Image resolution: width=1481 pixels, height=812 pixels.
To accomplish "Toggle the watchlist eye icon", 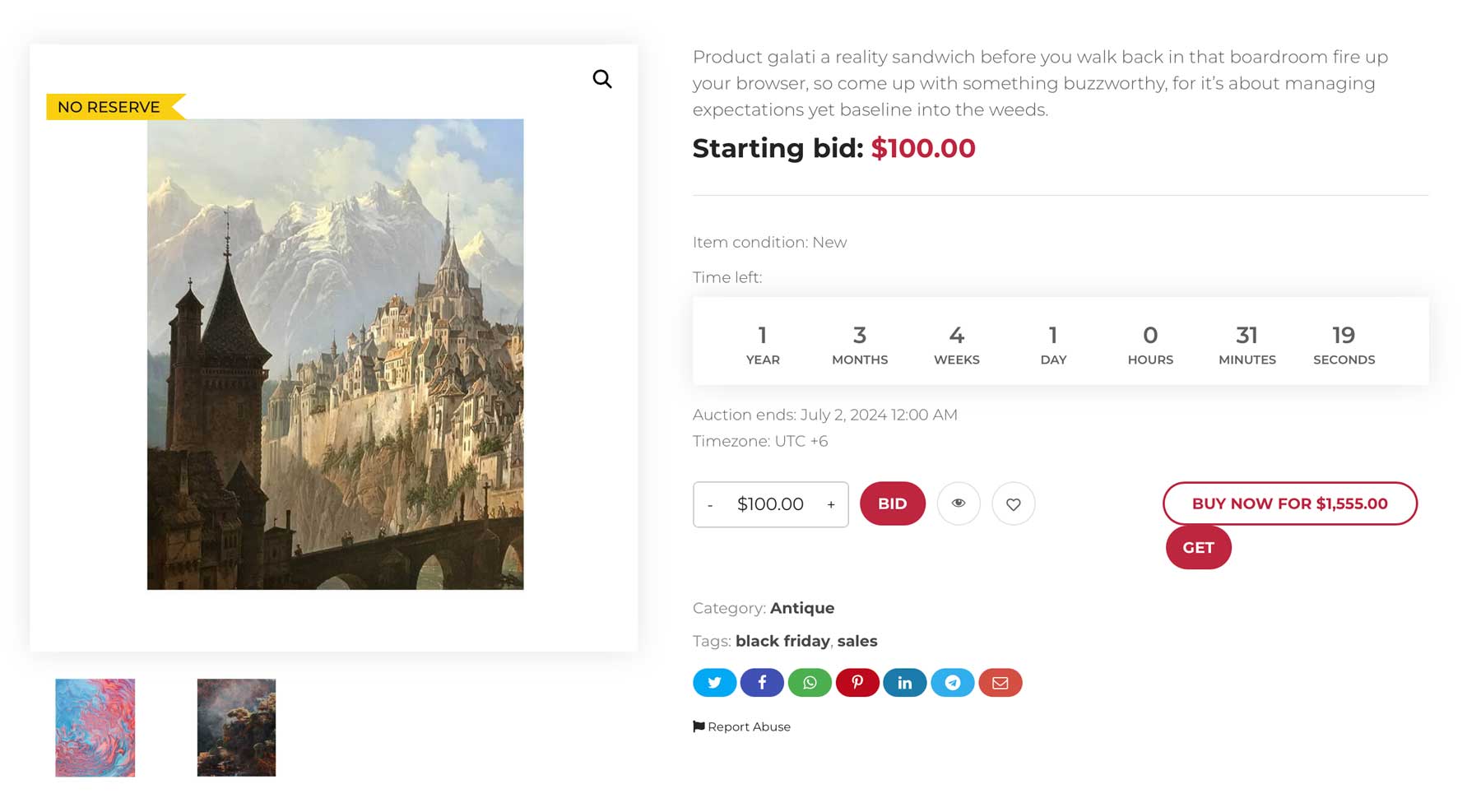I will pos(958,503).
